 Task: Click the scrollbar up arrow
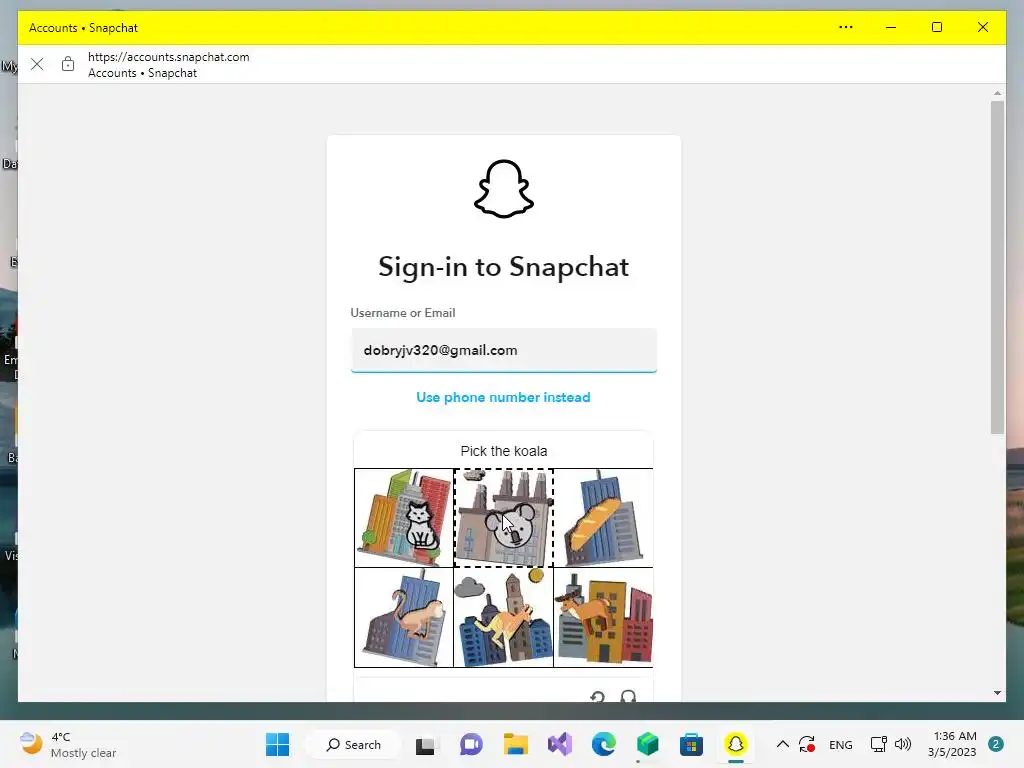coord(997,93)
